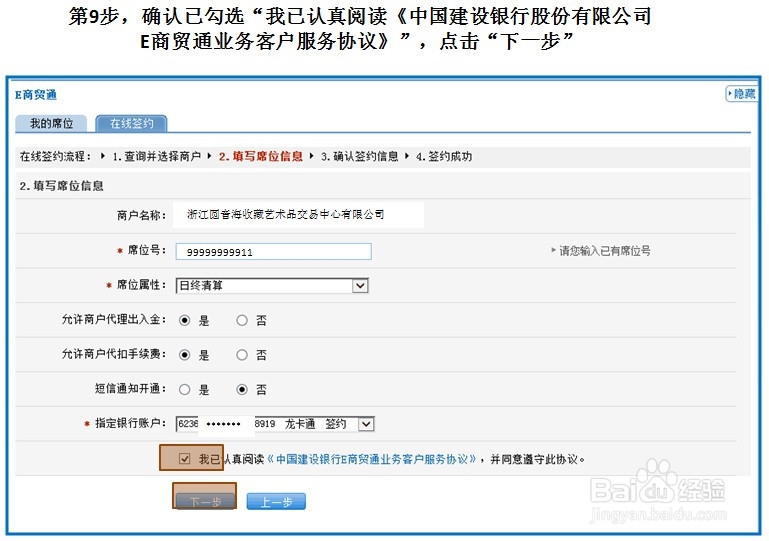
Task: Click step 4.签约成功
Action: [443, 156]
